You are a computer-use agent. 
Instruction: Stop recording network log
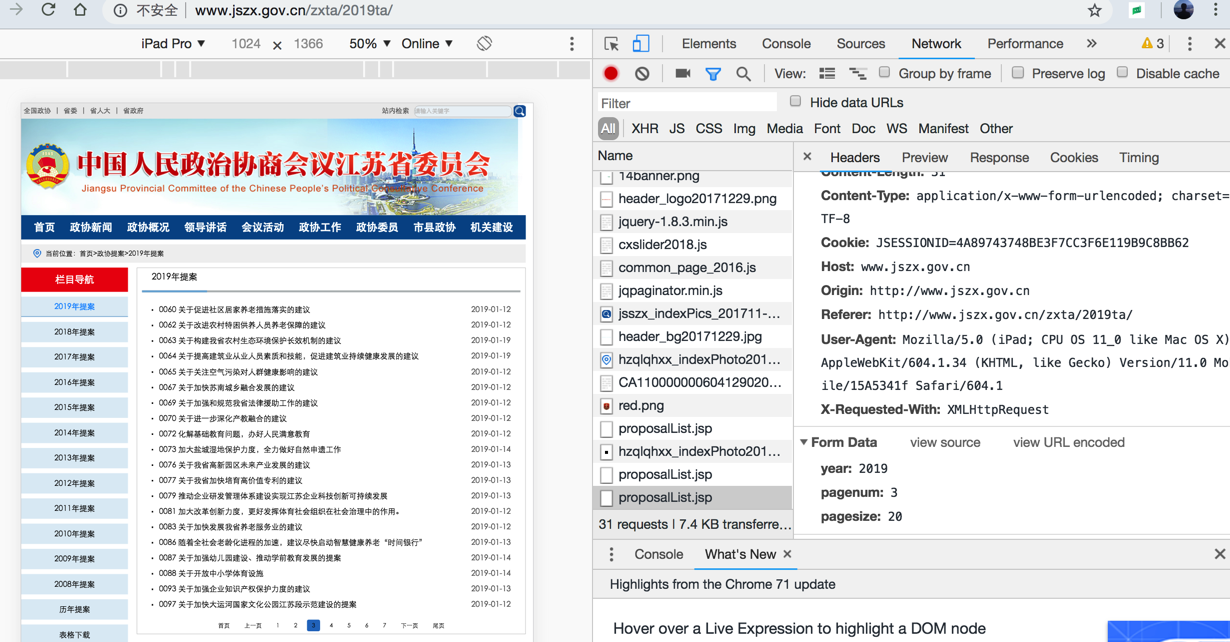pos(611,73)
